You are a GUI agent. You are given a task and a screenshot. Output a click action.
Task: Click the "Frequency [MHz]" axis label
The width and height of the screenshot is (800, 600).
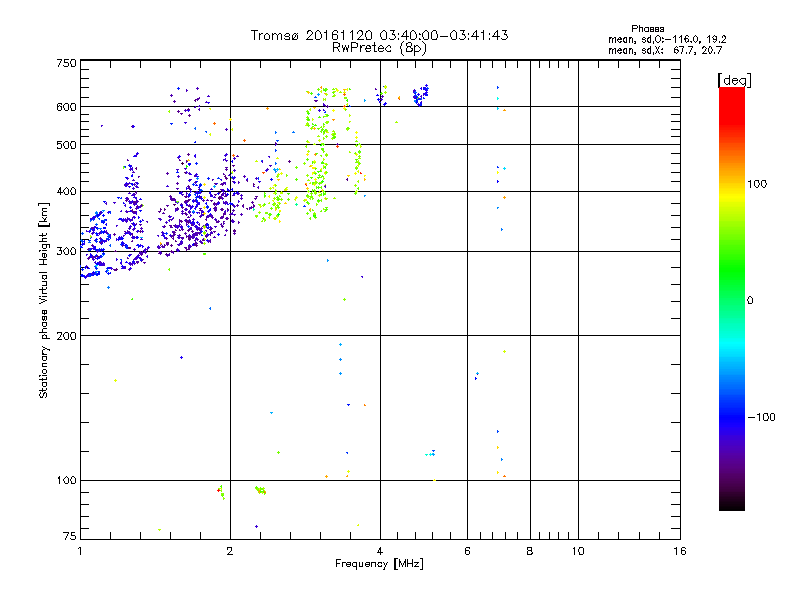[379, 564]
